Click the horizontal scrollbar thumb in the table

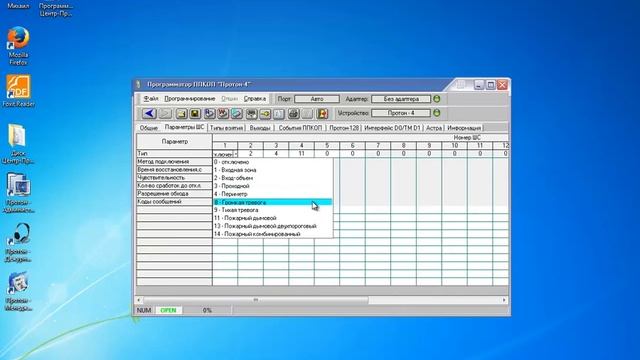click(x=256, y=300)
